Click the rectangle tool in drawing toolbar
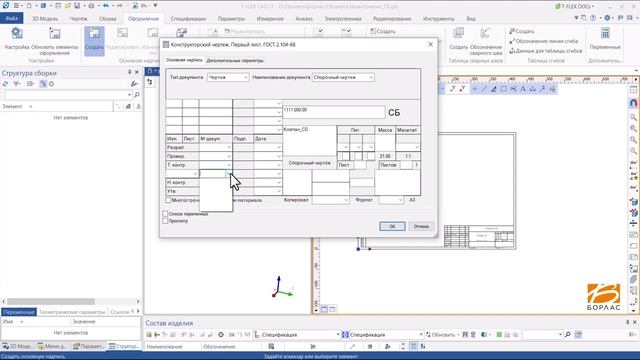 [x=503, y=89]
